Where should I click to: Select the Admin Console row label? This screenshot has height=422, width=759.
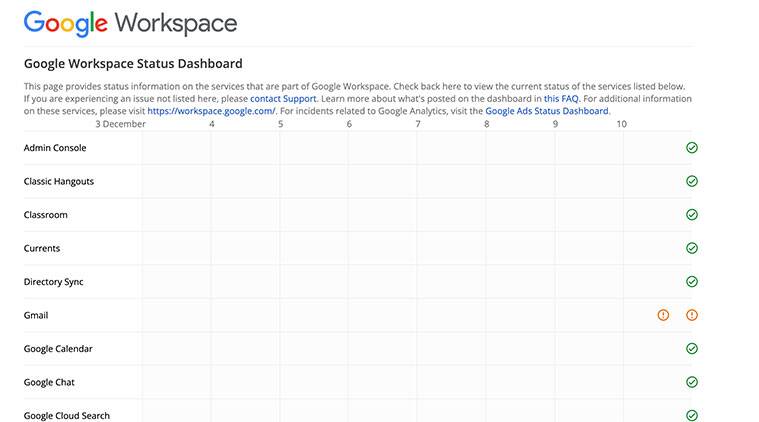tap(55, 148)
